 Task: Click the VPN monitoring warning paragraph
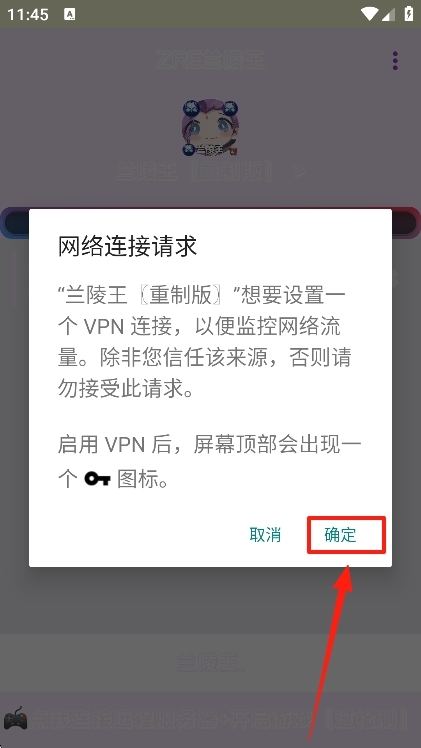point(205,343)
